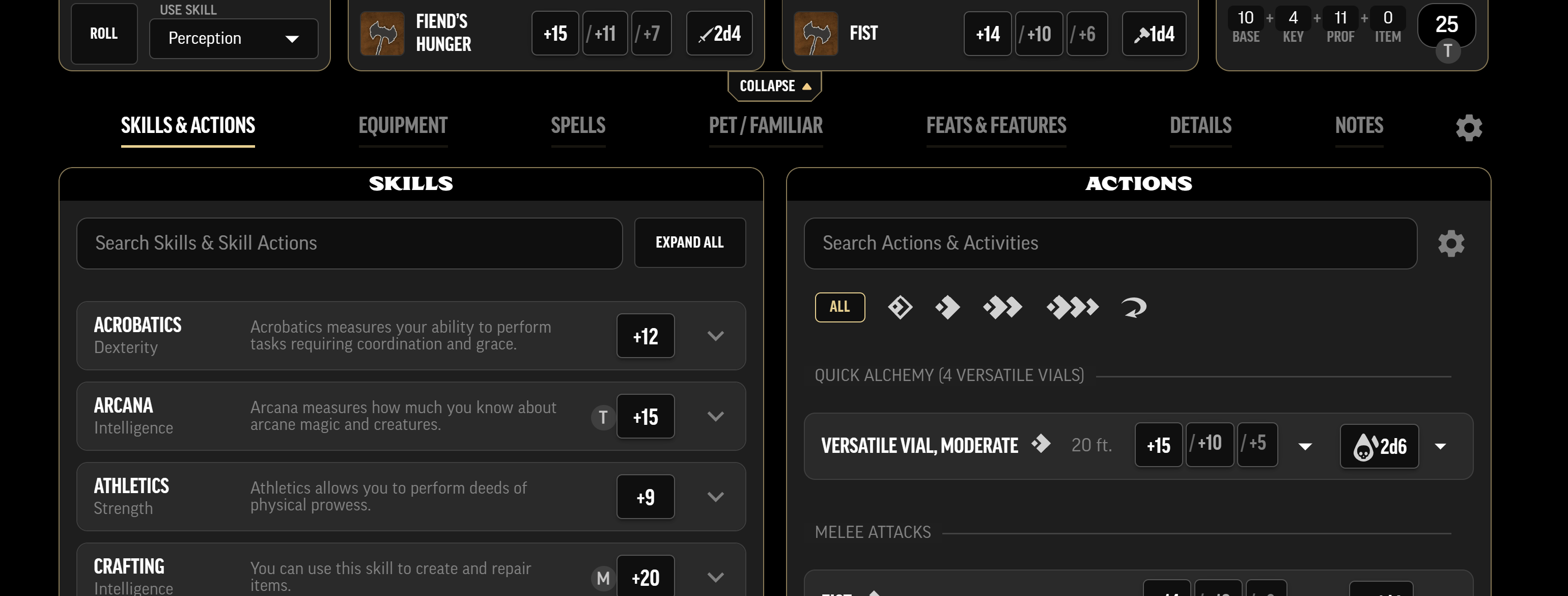Viewport: 1568px width, 596px height.
Task: Filter actions by two-action icon
Action: (1002, 308)
